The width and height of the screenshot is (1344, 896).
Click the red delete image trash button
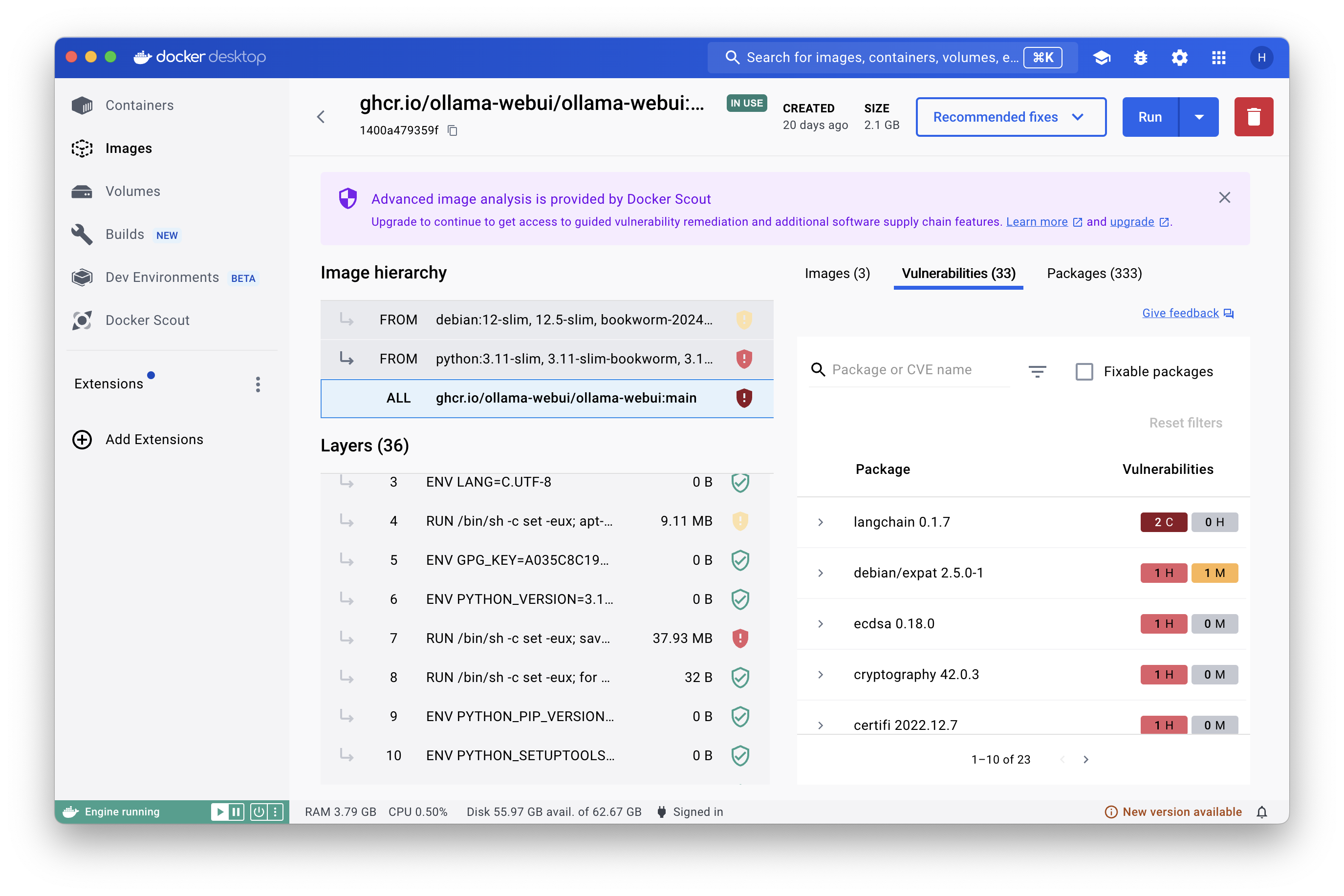click(1253, 117)
